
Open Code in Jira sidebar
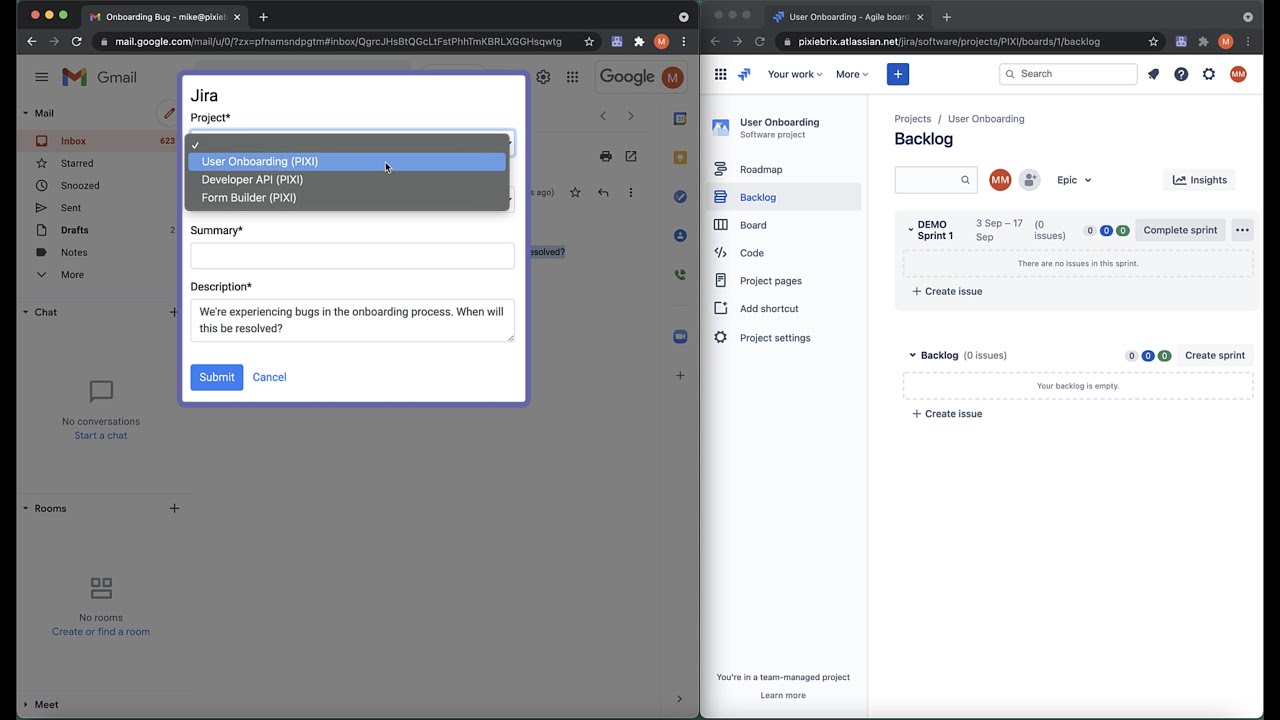coord(784,253)
